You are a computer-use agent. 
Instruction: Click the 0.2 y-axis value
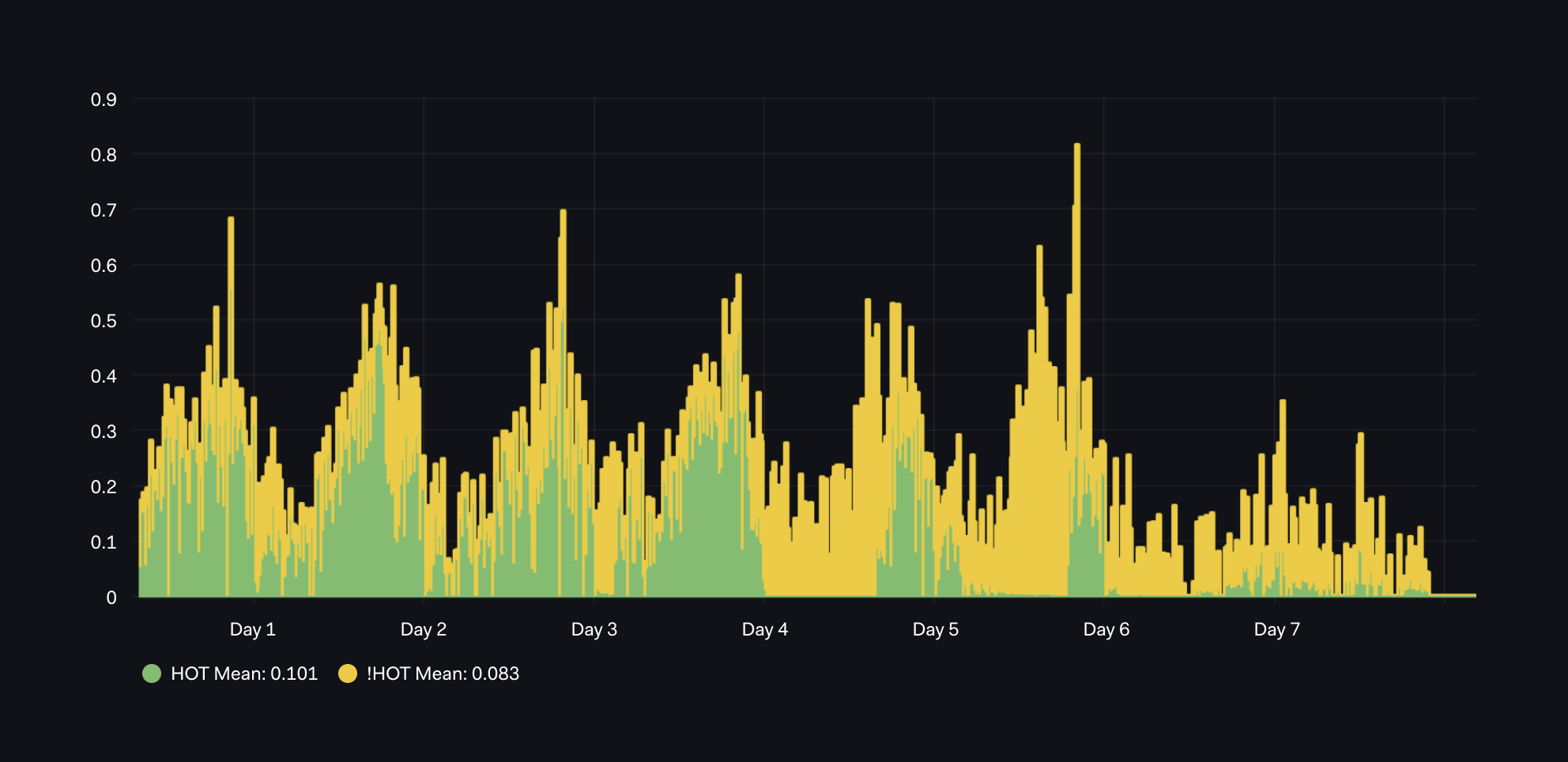[104, 487]
